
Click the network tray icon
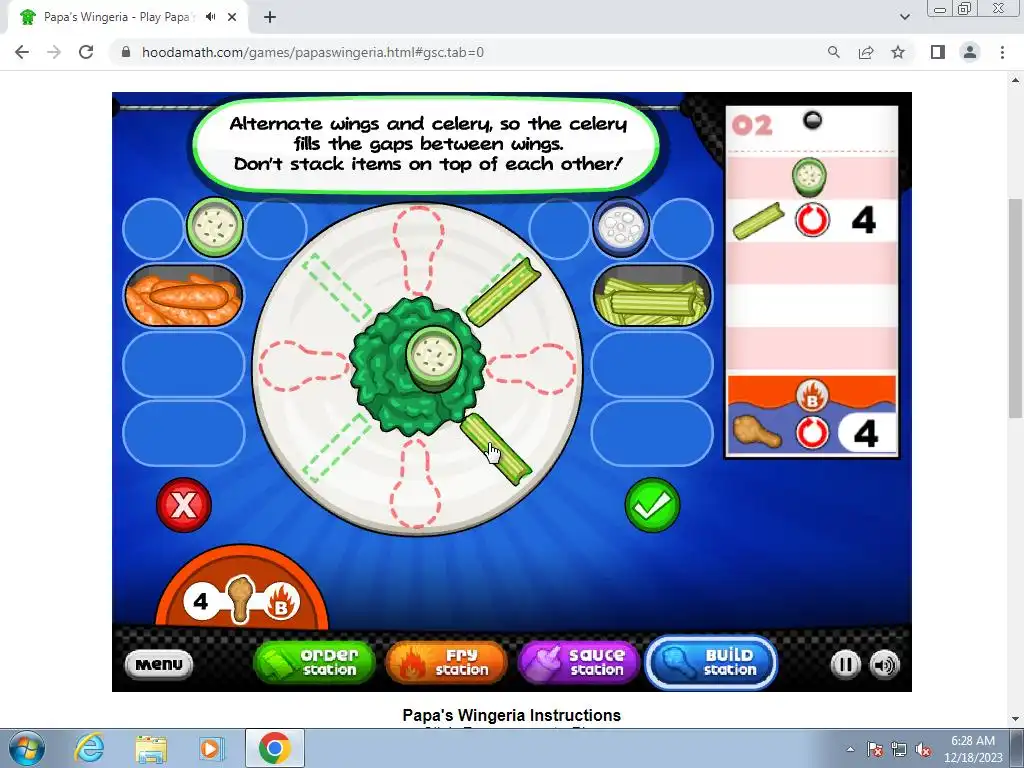coord(899,749)
